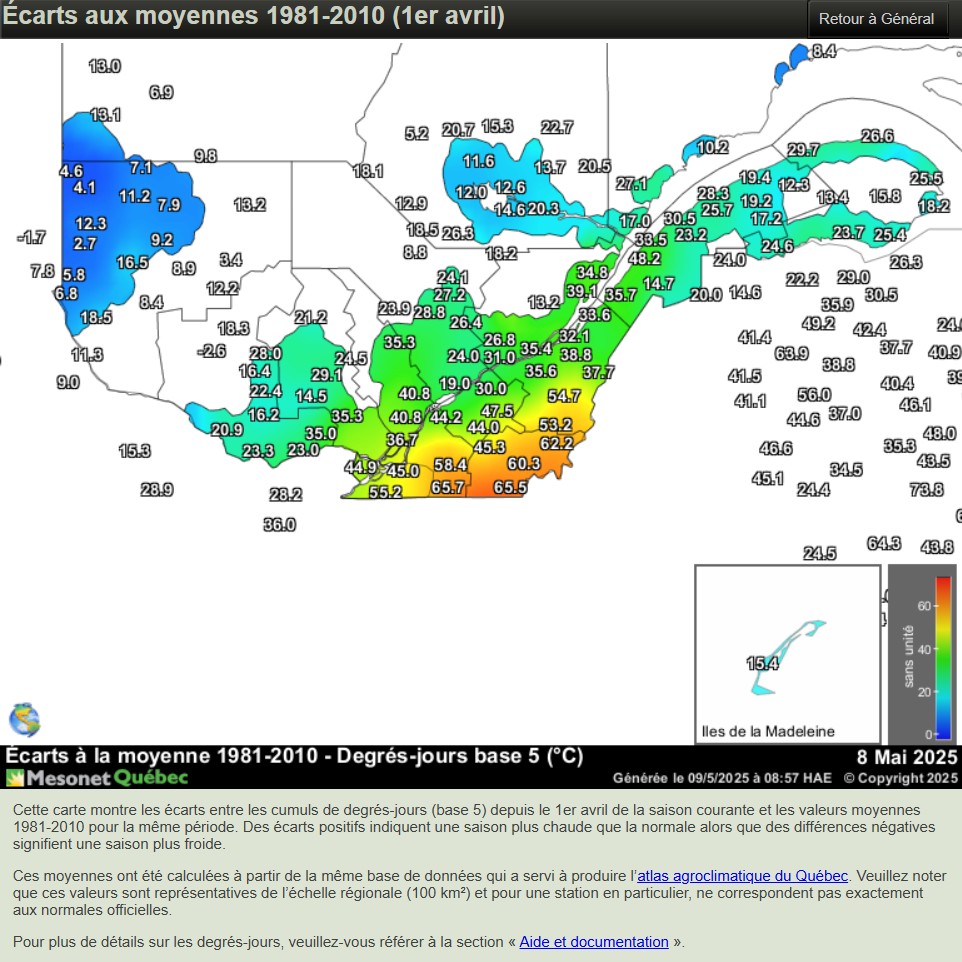Click the 65.5 value in the red zone

[x=510, y=487]
